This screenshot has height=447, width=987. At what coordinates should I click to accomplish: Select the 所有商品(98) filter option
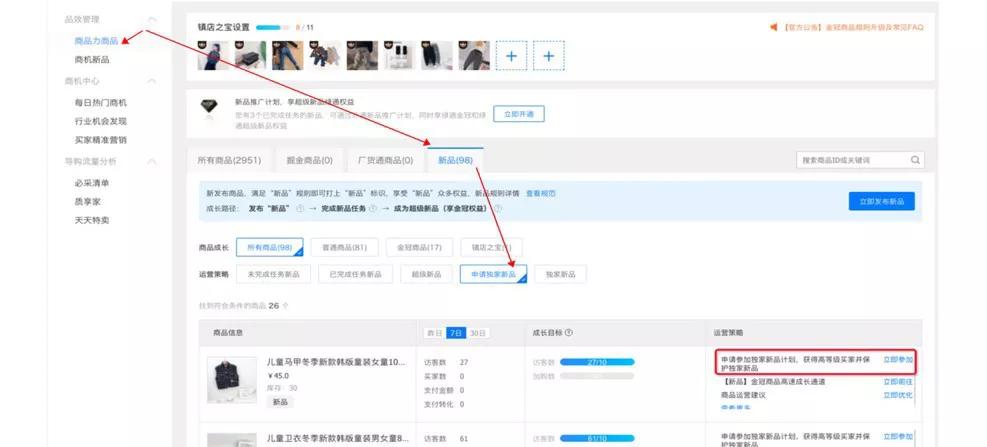coord(268,247)
